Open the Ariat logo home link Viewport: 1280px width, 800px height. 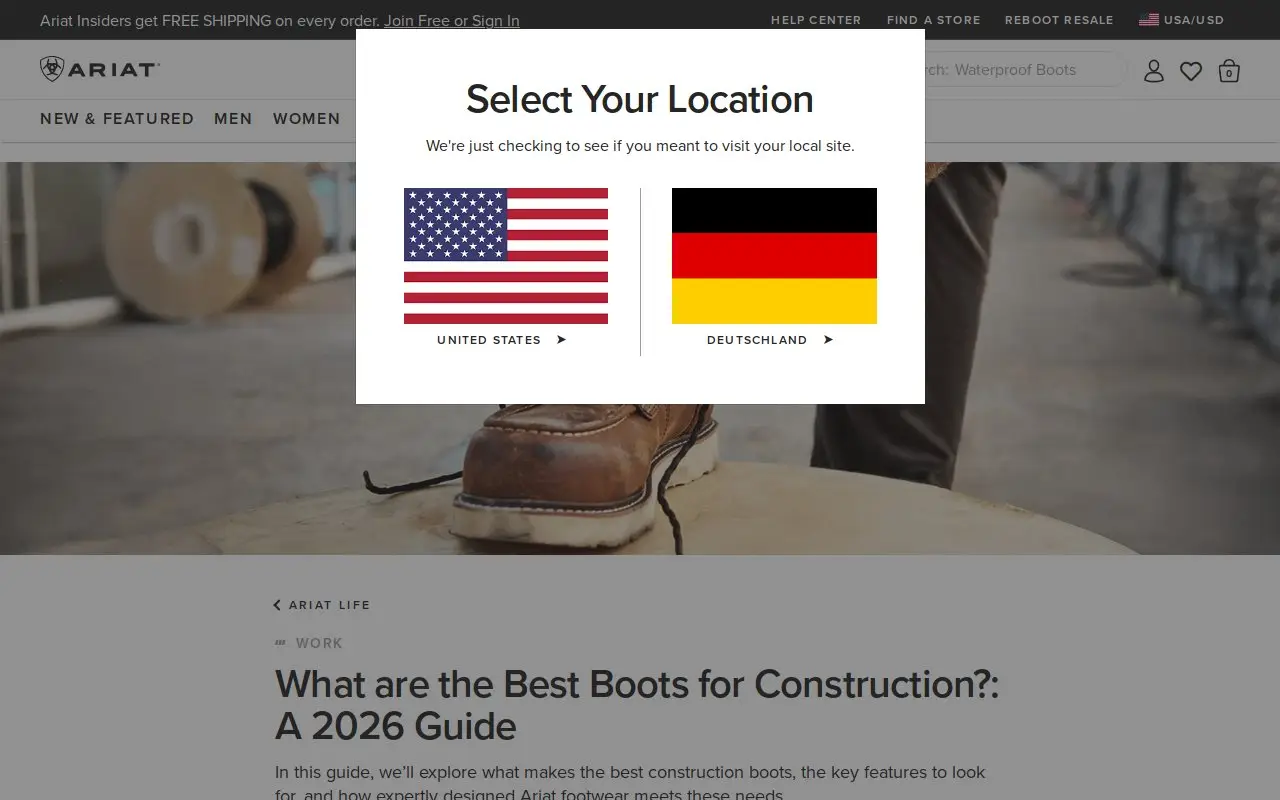pyautogui.click(x=100, y=69)
